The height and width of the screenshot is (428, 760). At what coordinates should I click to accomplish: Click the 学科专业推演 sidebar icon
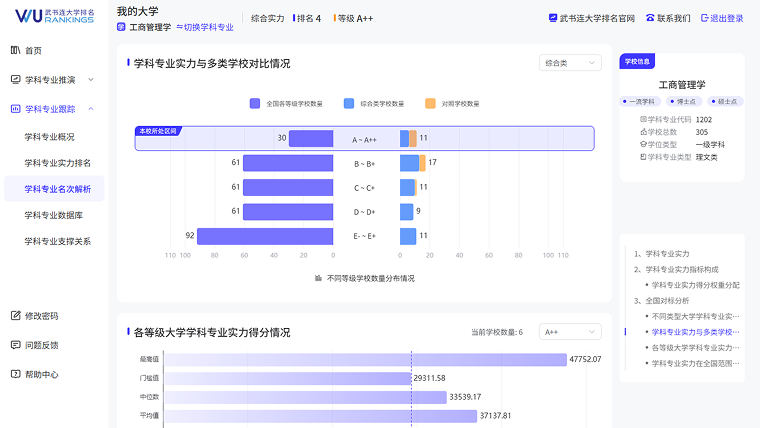16,79
